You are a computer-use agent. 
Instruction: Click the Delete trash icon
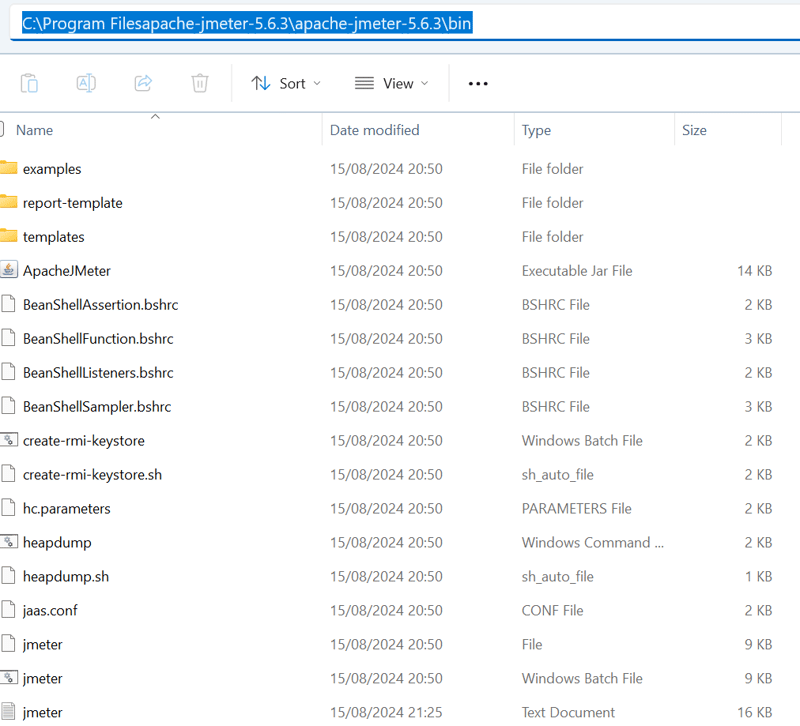pos(199,83)
